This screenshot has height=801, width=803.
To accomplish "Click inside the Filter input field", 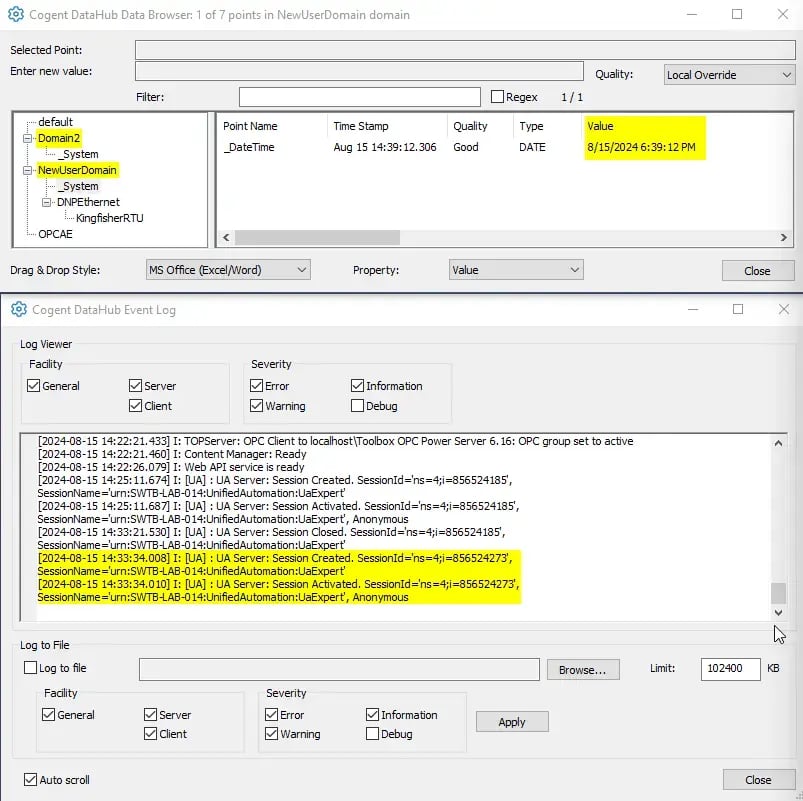I will point(358,96).
